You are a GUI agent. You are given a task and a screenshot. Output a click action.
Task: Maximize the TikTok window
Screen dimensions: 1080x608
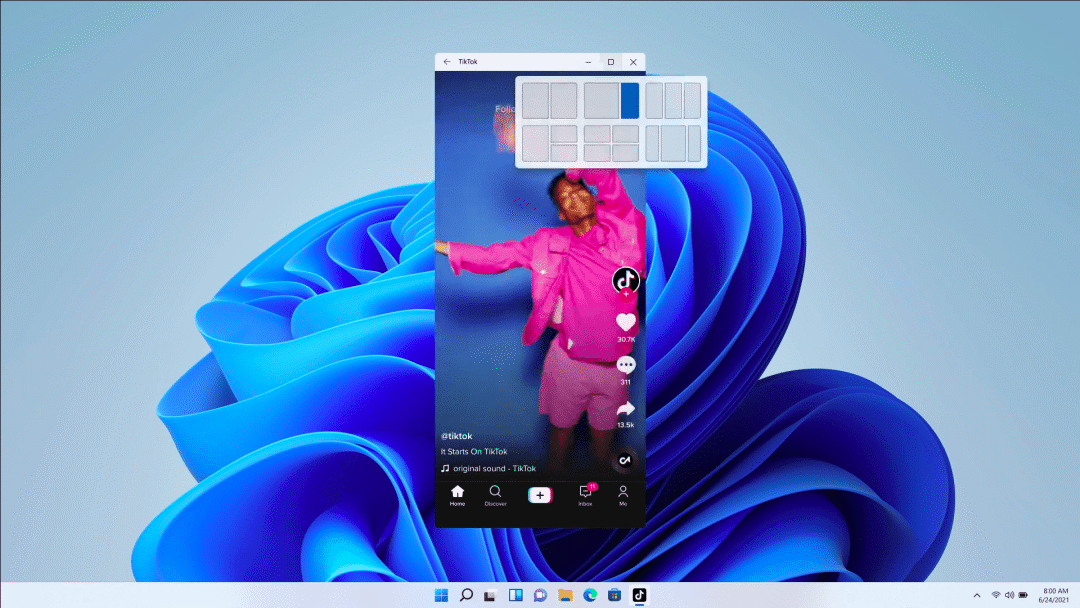coord(611,62)
